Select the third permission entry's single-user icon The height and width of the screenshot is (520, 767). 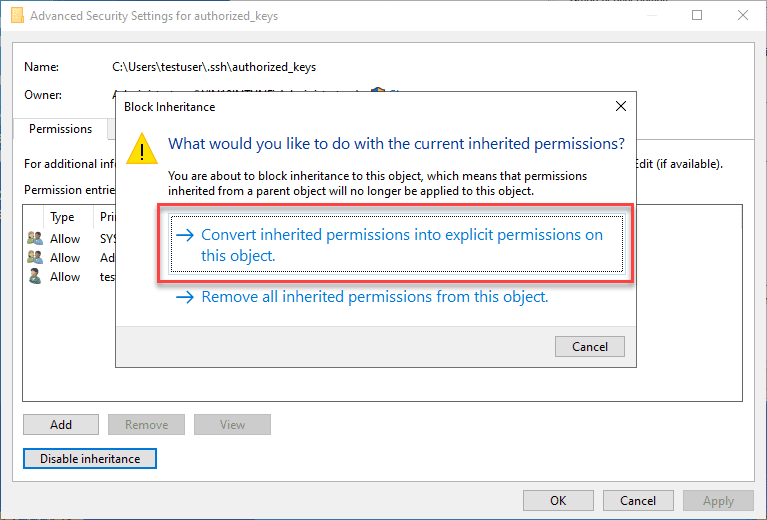pyautogui.click(x=35, y=277)
